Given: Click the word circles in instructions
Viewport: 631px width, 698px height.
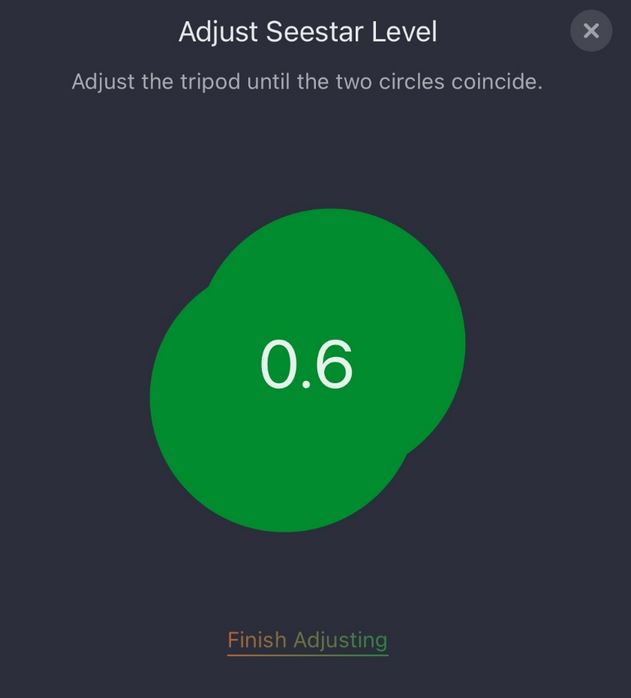Looking at the screenshot, I should coord(411,82).
